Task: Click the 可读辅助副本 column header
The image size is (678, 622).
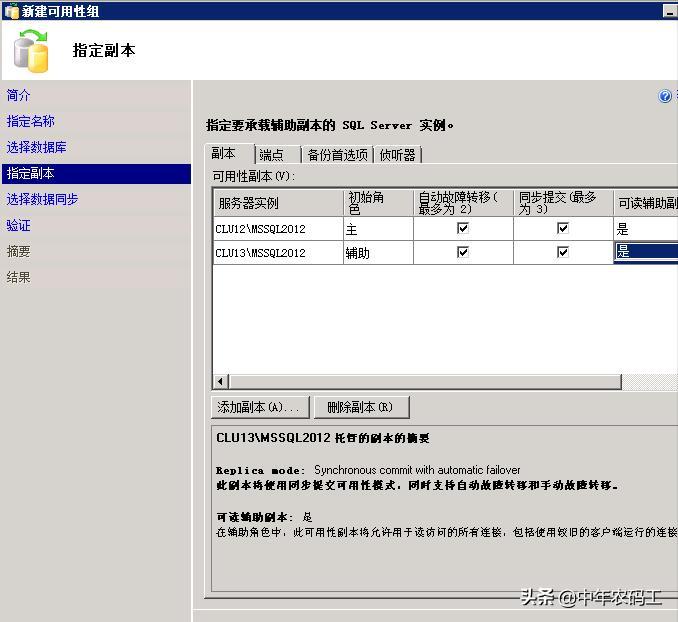Action: [646, 203]
